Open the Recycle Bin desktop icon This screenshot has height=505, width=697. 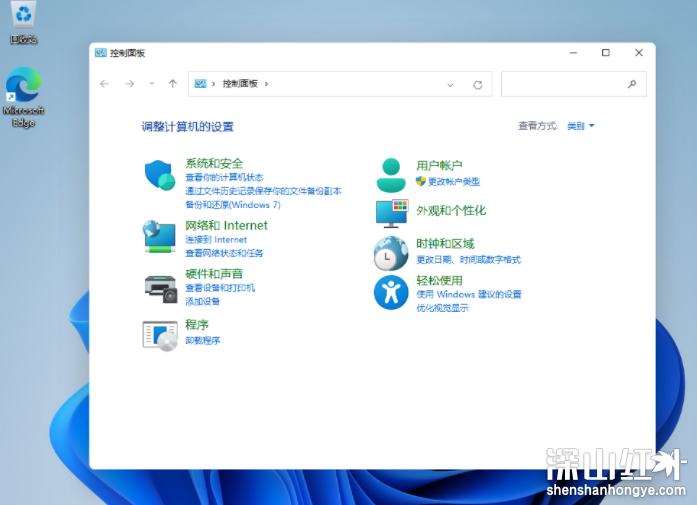[x=23, y=22]
